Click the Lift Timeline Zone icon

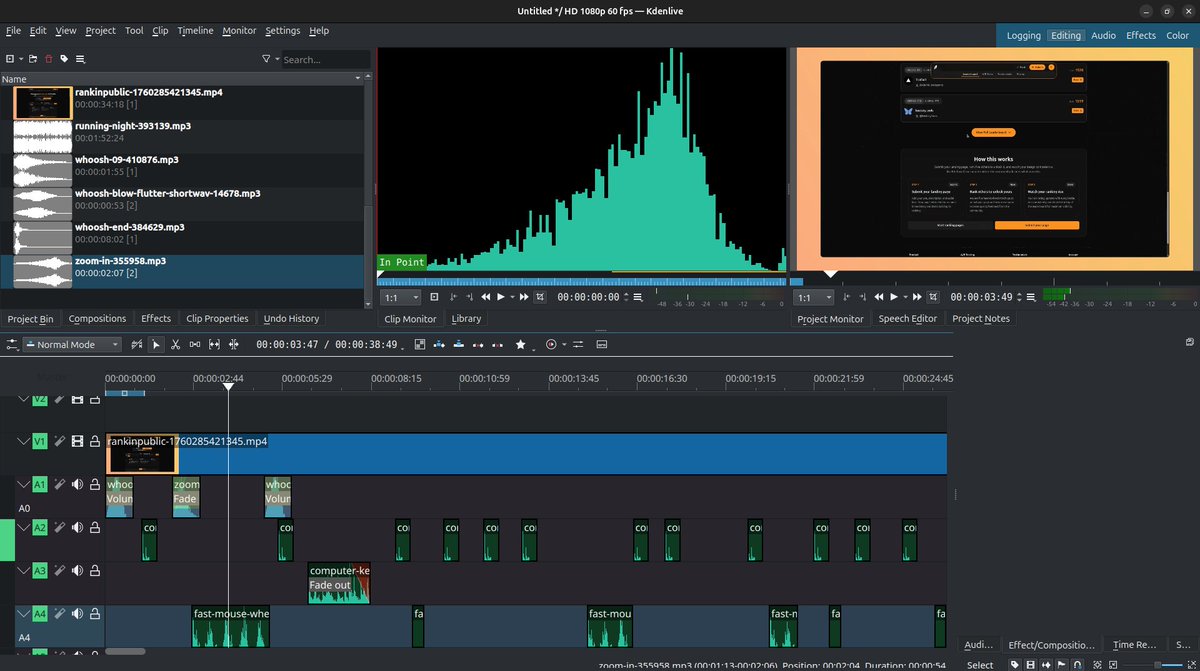tap(497, 344)
